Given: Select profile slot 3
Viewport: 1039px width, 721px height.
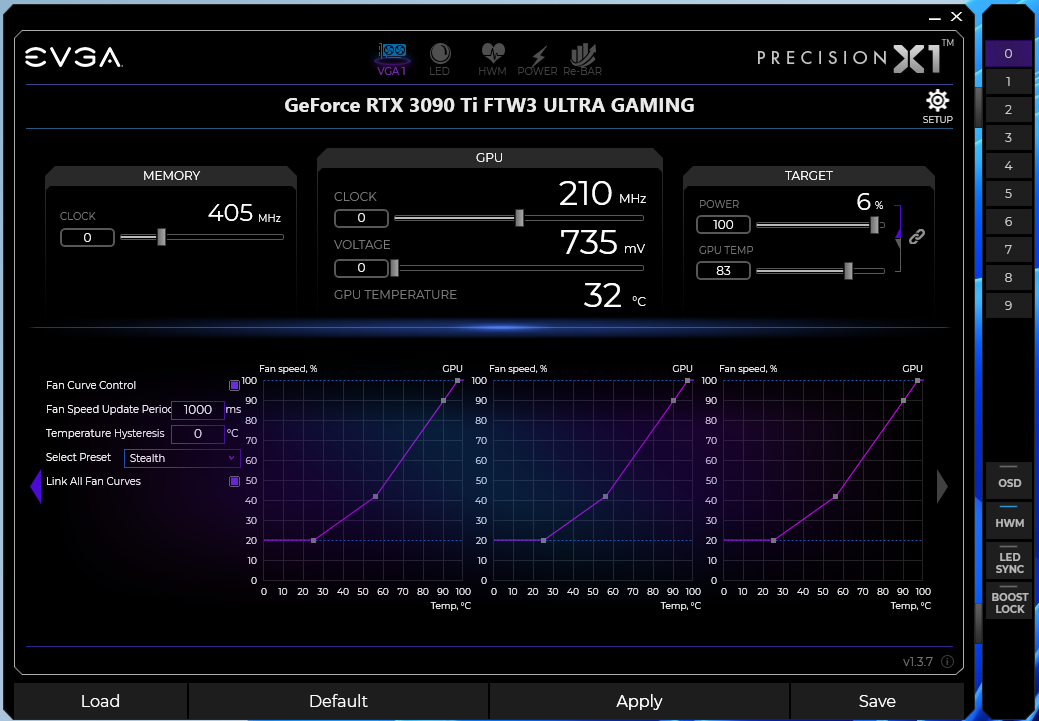Looking at the screenshot, I should point(1008,137).
